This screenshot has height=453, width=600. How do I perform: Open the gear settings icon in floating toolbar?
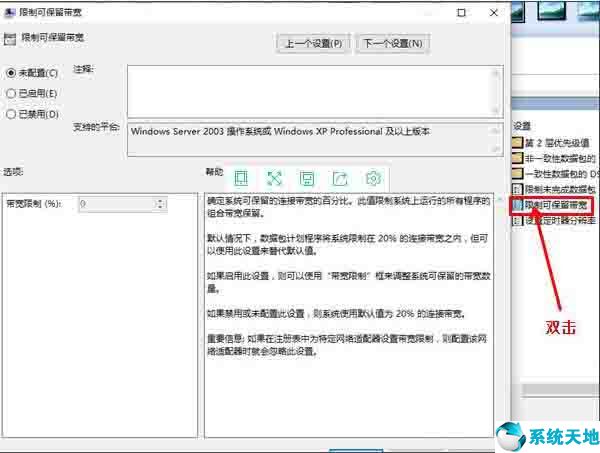pos(373,178)
